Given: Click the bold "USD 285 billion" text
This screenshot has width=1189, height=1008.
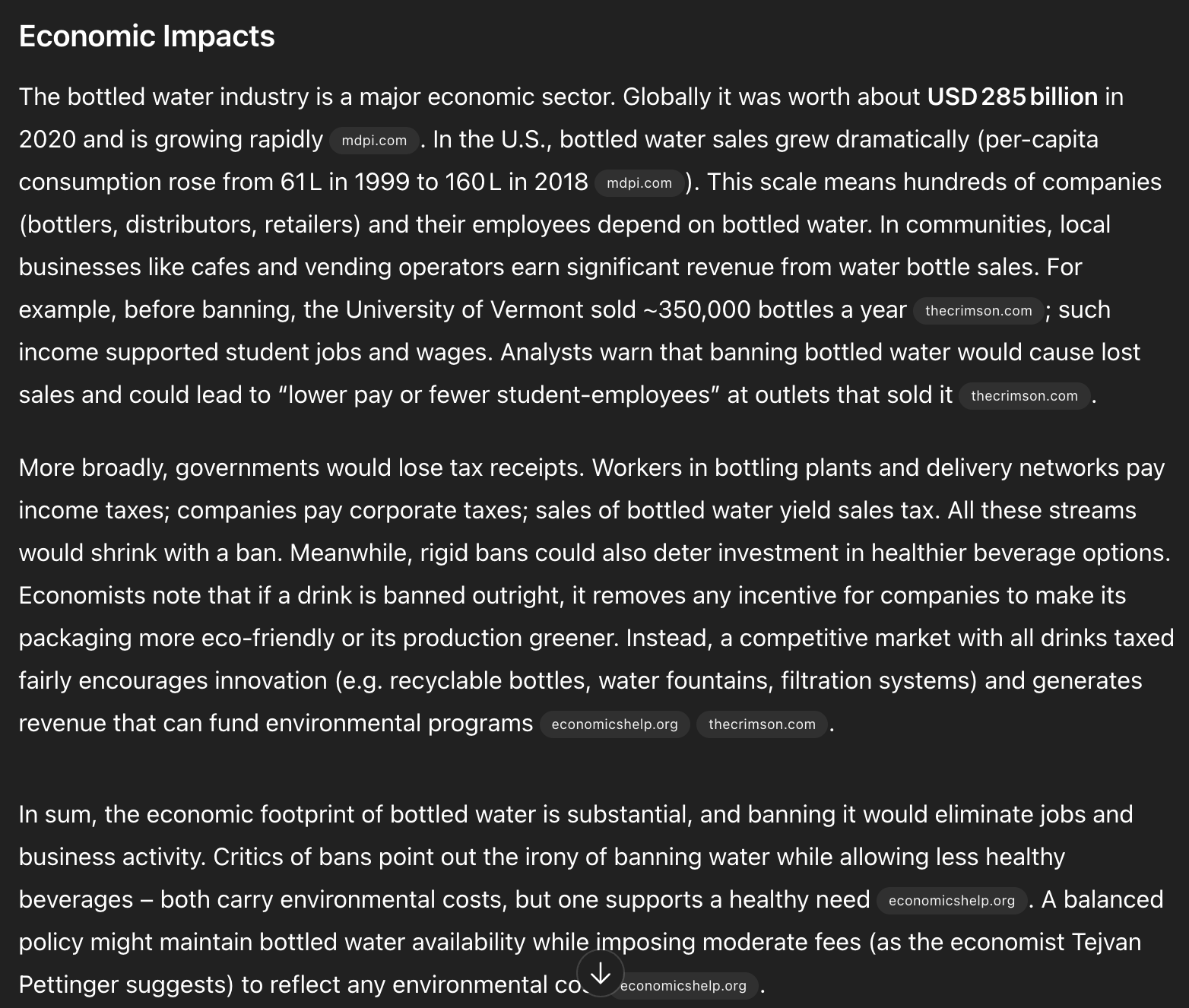Looking at the screenshot, I should click(1012, 97).
